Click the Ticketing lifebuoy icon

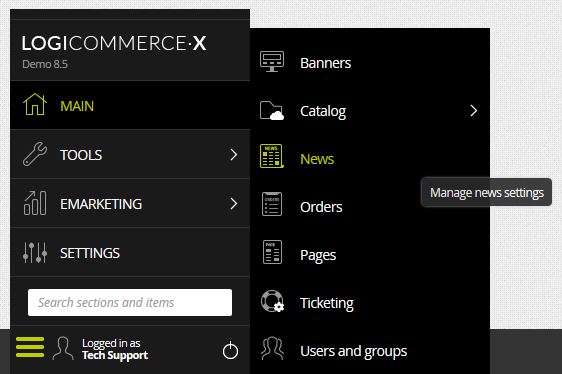pos(272,301)
